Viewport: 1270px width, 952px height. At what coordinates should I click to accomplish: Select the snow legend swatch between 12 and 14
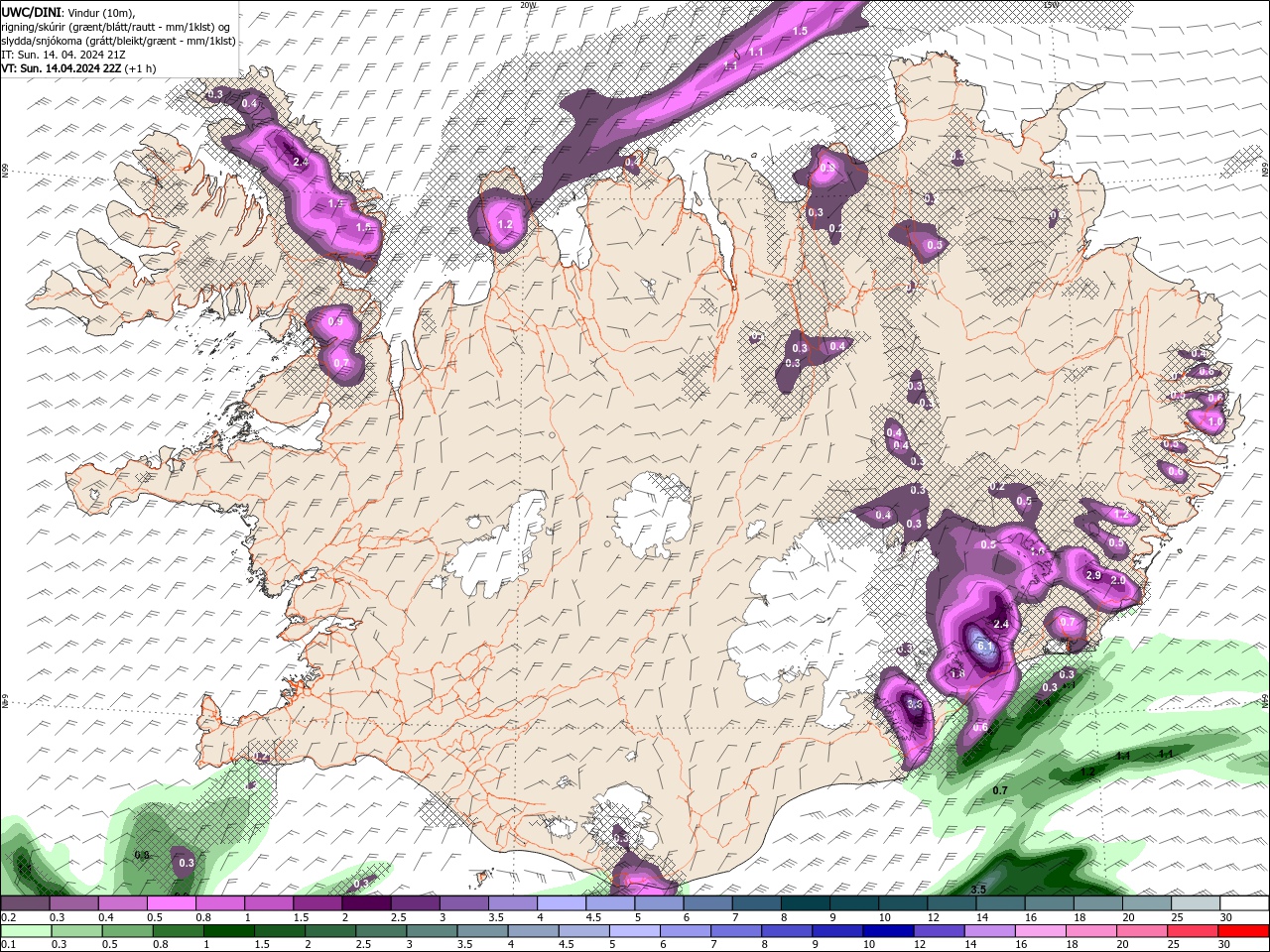[x=951, y=903]
